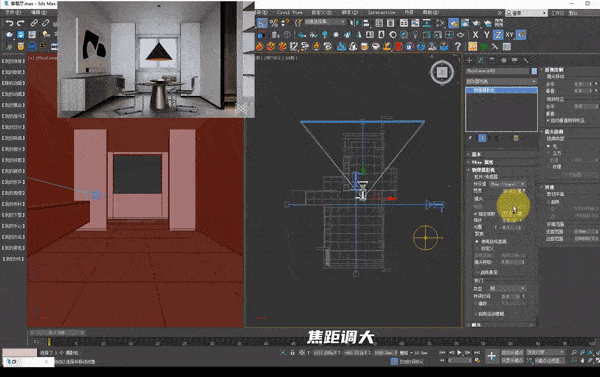Open the named selection sets dropdown
This screenshot has width=600, height=377.
pos(325,22)
